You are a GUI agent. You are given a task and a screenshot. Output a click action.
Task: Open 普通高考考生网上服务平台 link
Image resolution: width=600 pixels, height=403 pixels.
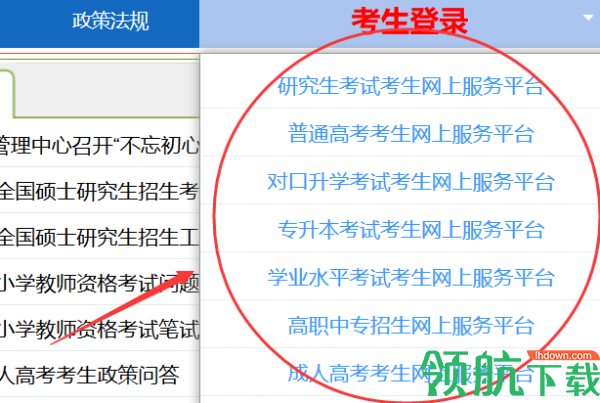tap(411, 134)
